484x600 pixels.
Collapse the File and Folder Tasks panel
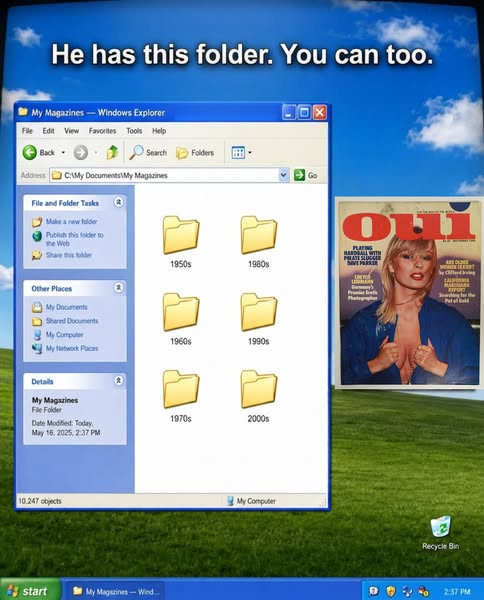tap(119, 202)
